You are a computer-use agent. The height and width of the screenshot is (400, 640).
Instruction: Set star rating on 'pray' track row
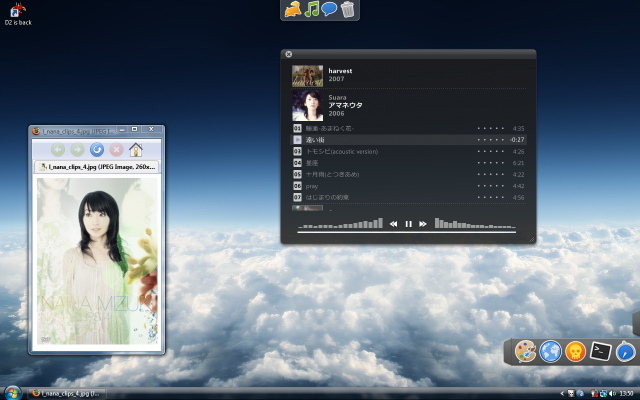491,186
